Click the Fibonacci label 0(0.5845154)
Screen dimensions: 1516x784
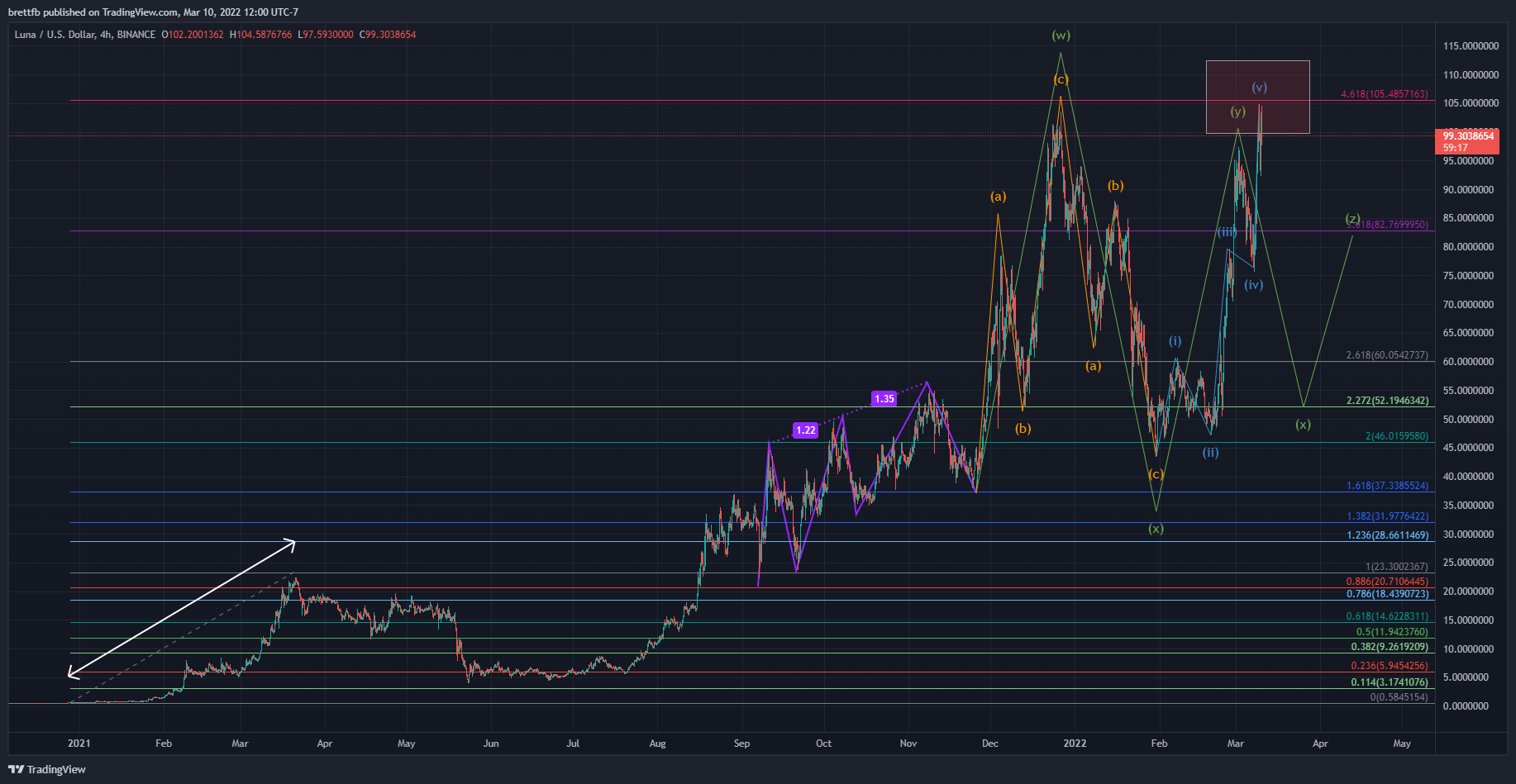point(1399,697)
